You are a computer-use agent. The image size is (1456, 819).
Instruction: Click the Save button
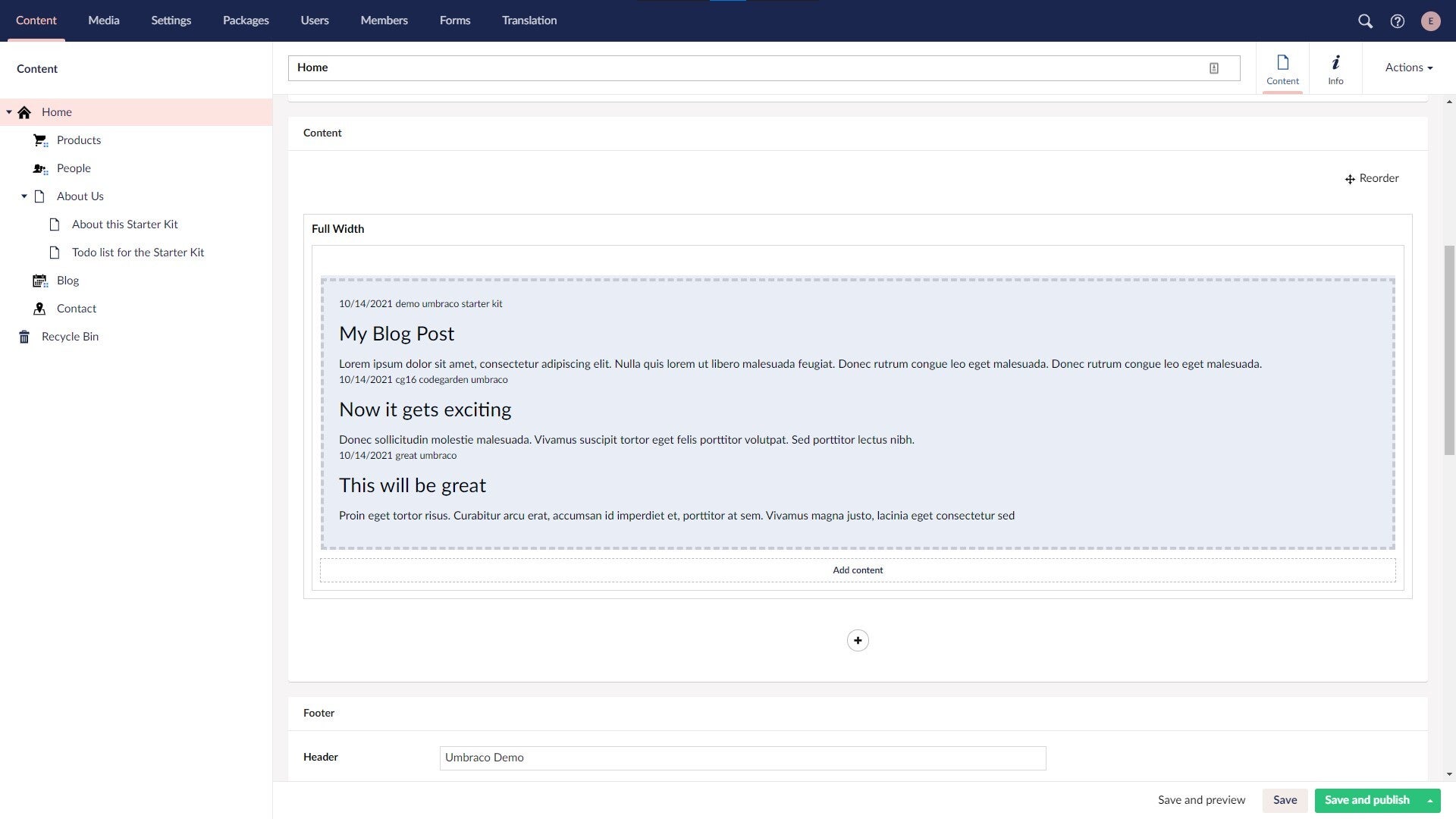[x=1285, y=800]
